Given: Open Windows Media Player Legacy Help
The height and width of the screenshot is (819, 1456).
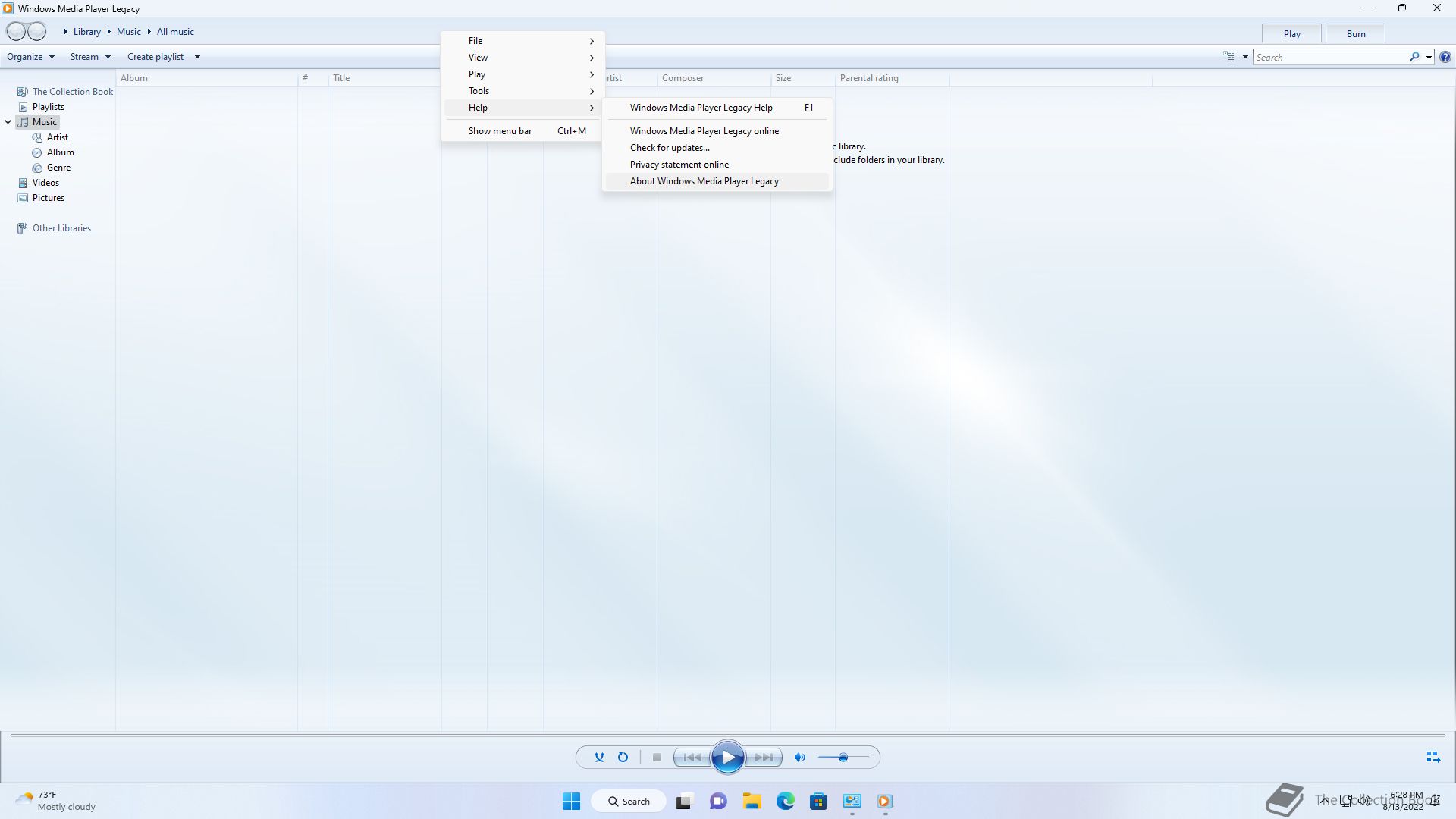Looking at the screenshot, I should tap(717, 108).
